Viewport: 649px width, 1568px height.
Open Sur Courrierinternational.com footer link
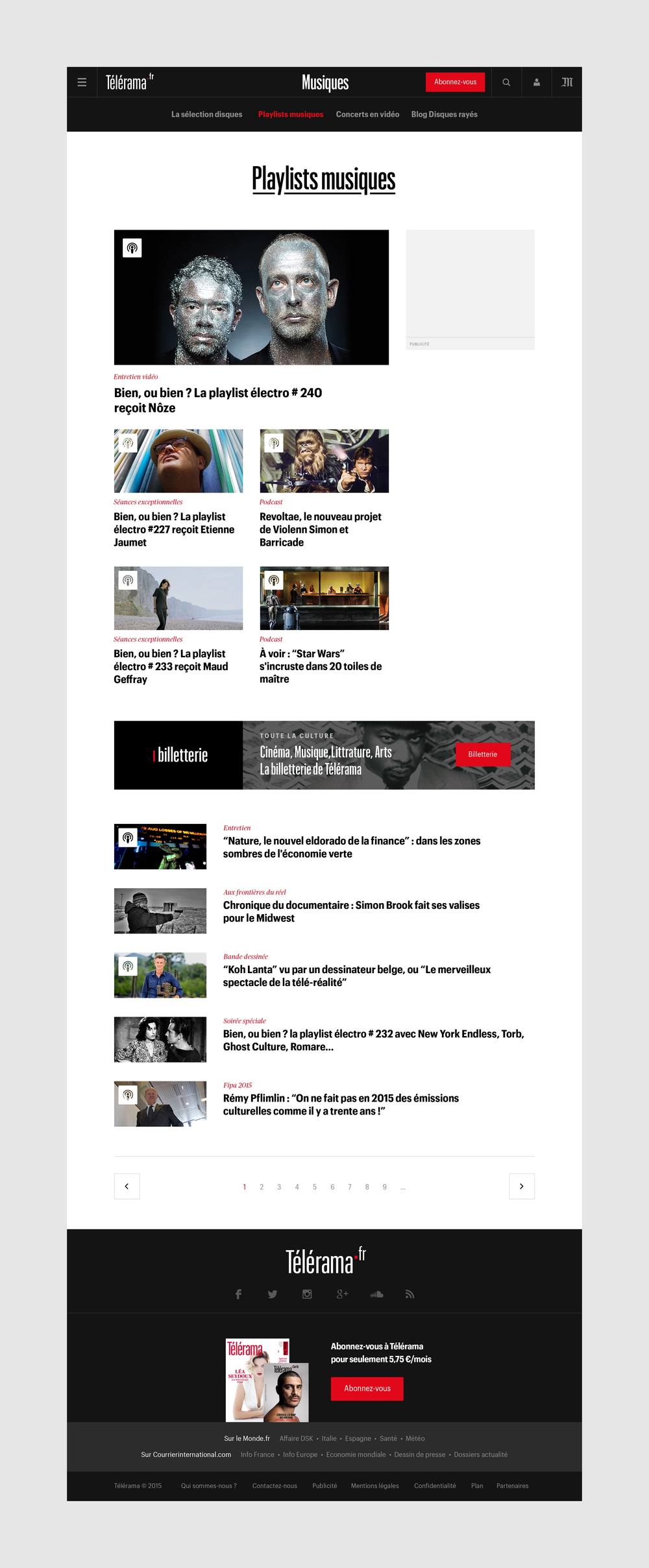[x=186, y=1454]
